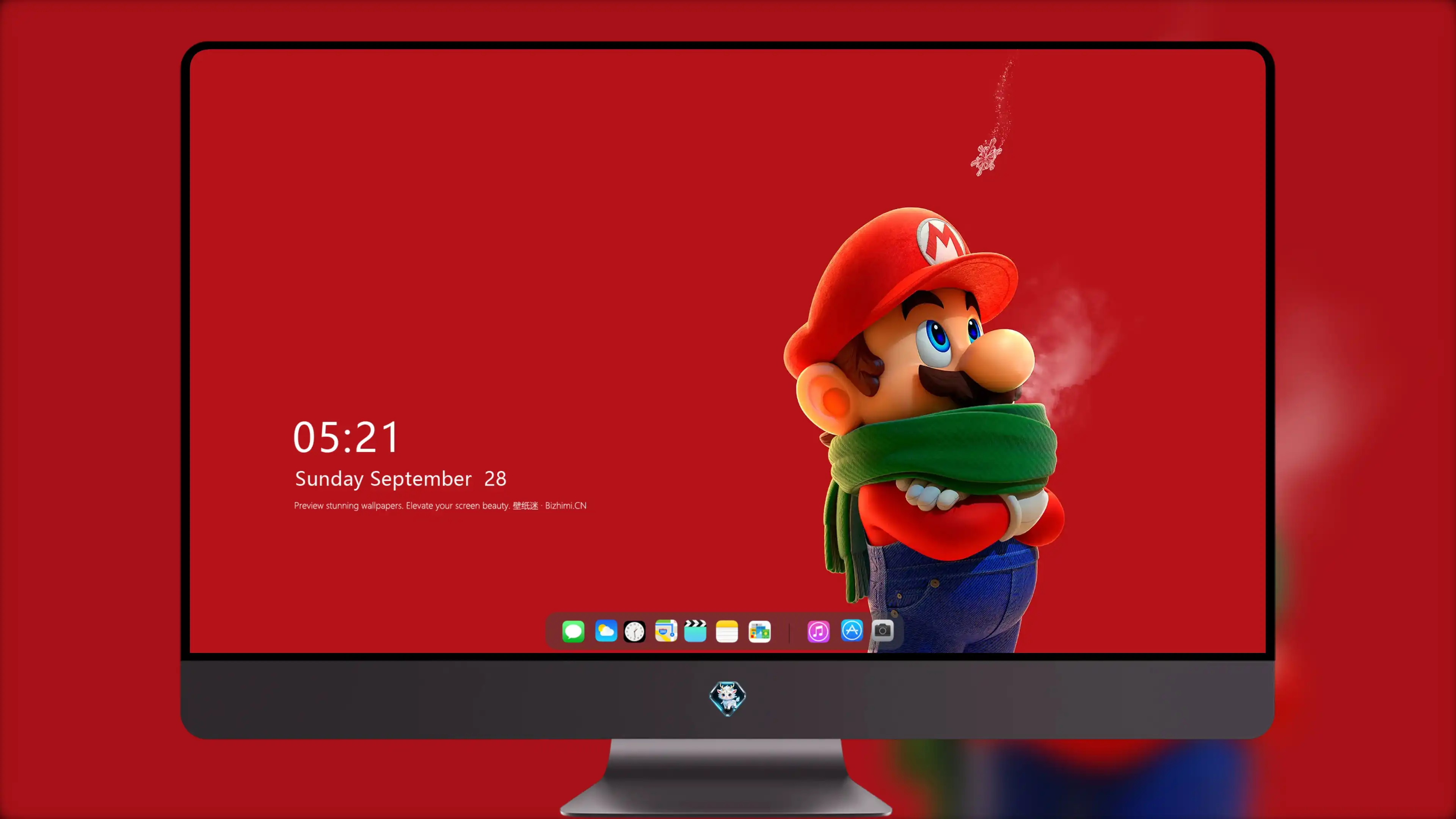Open the Camera app in the dock
1456x819 pixels.
882,630
